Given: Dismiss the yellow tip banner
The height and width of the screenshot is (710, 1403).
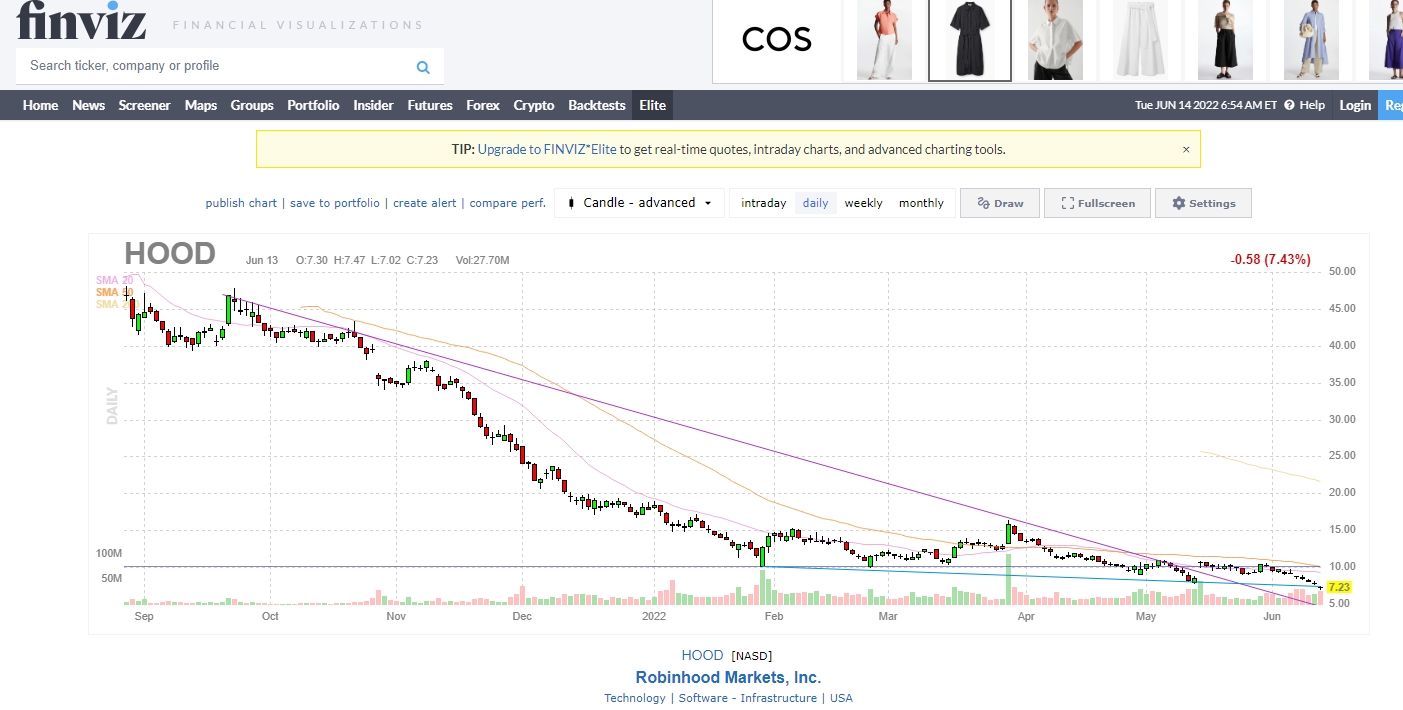Looking at the screenshot, I should click(x=1186, y=149).
